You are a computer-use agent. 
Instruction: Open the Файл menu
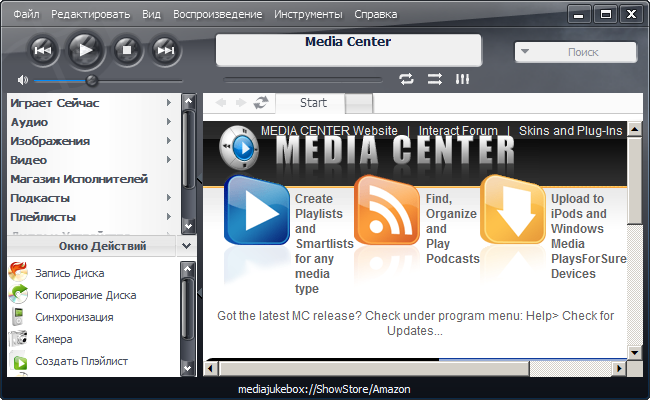(26, 14)
